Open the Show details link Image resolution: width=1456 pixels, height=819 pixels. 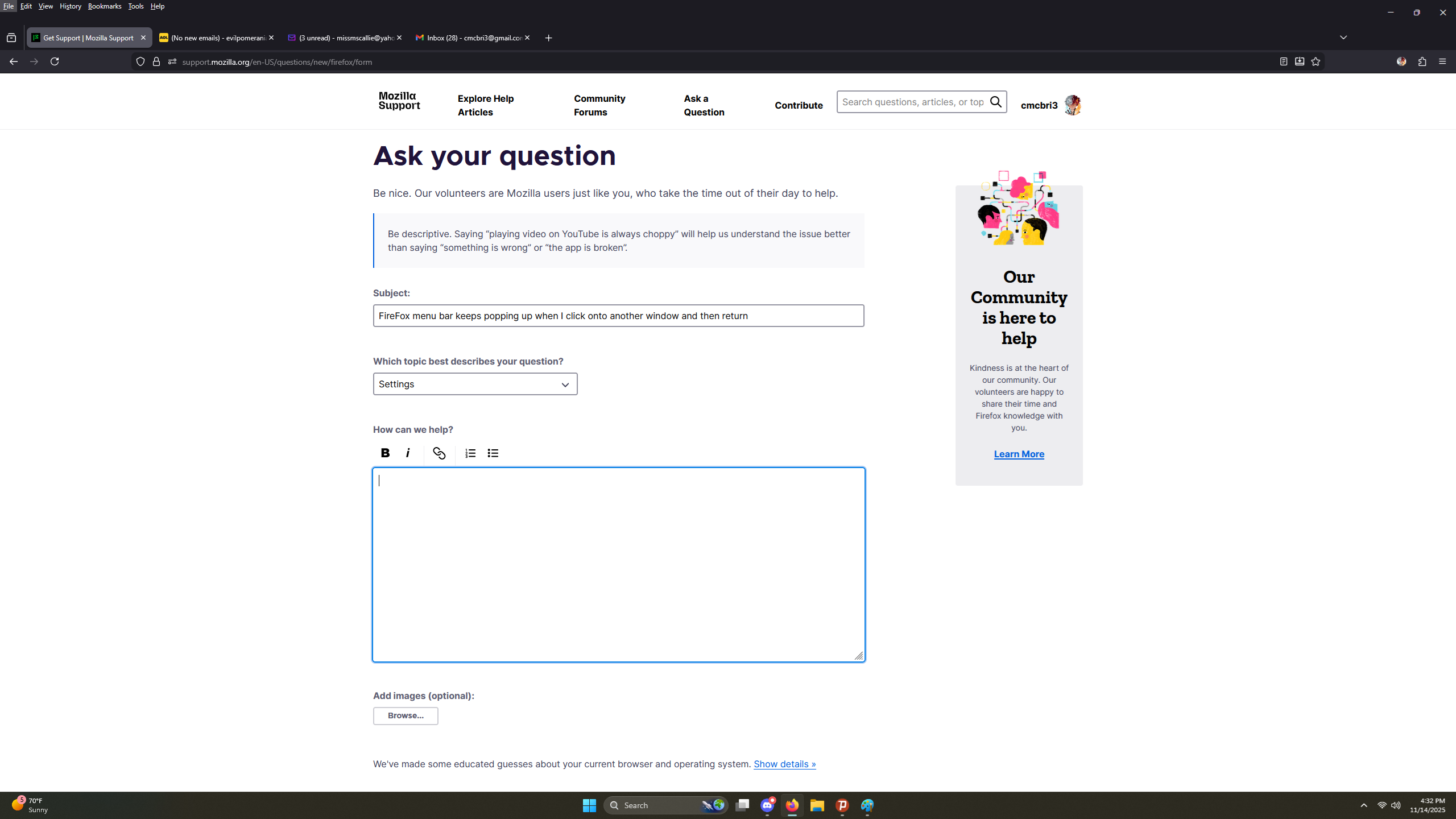(784, 764)
